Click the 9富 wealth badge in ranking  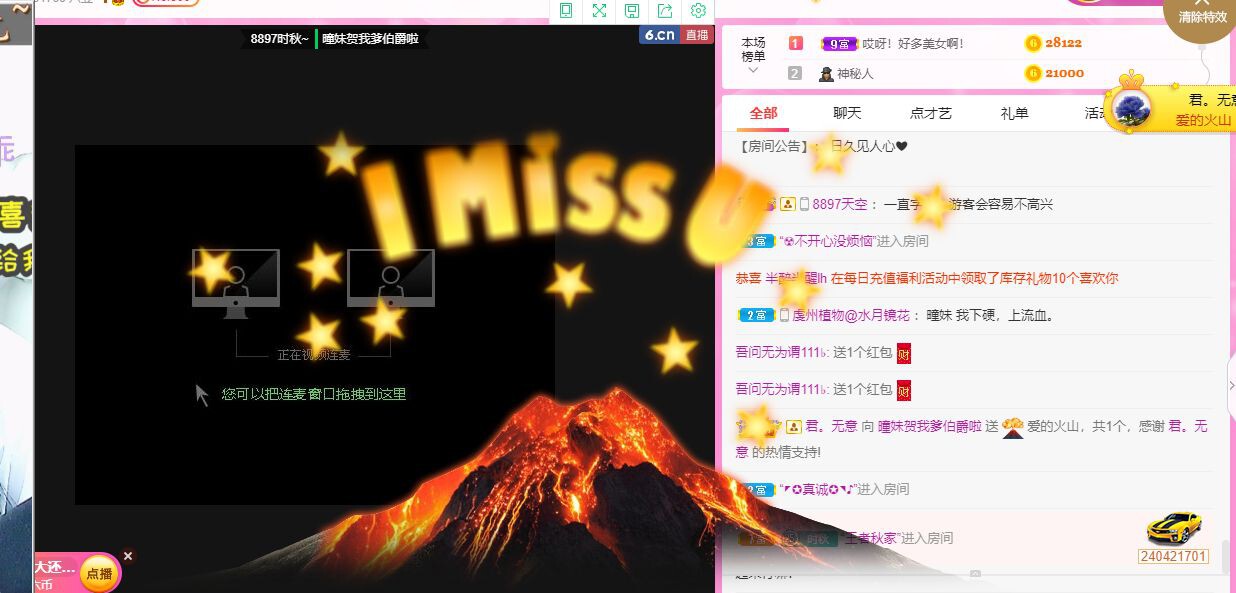(x=838, y=44)
